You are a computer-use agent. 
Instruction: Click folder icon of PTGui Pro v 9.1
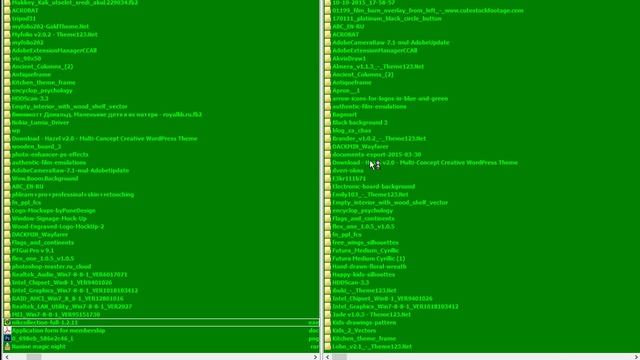[x=7, y=251]
